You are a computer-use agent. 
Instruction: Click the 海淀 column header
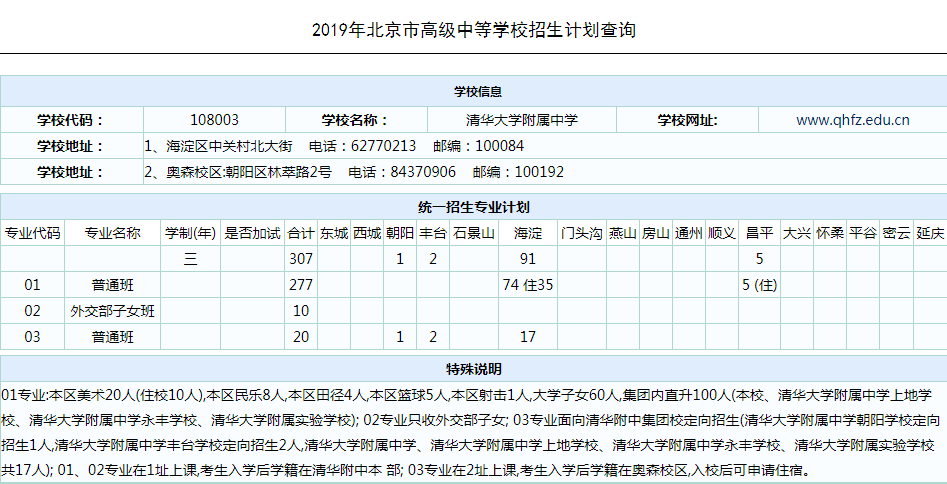[x=528, y=233]
